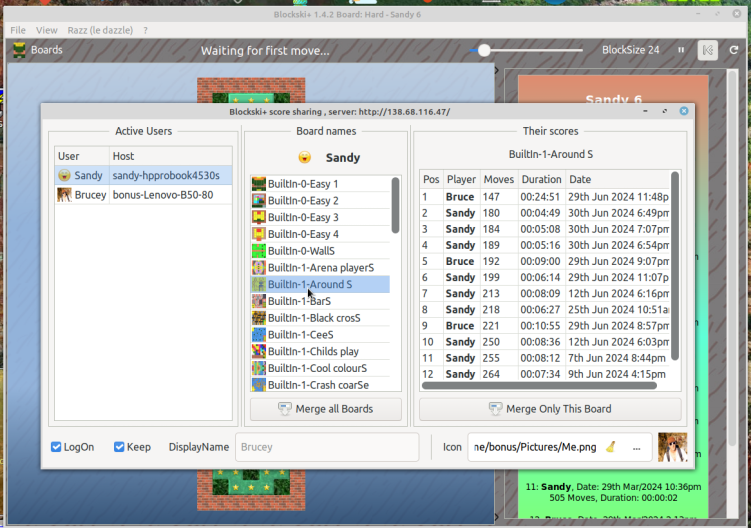The image size is (751, 528).
Task: Open the View menu
Action: pyautogui.click(x=47, y=30)
